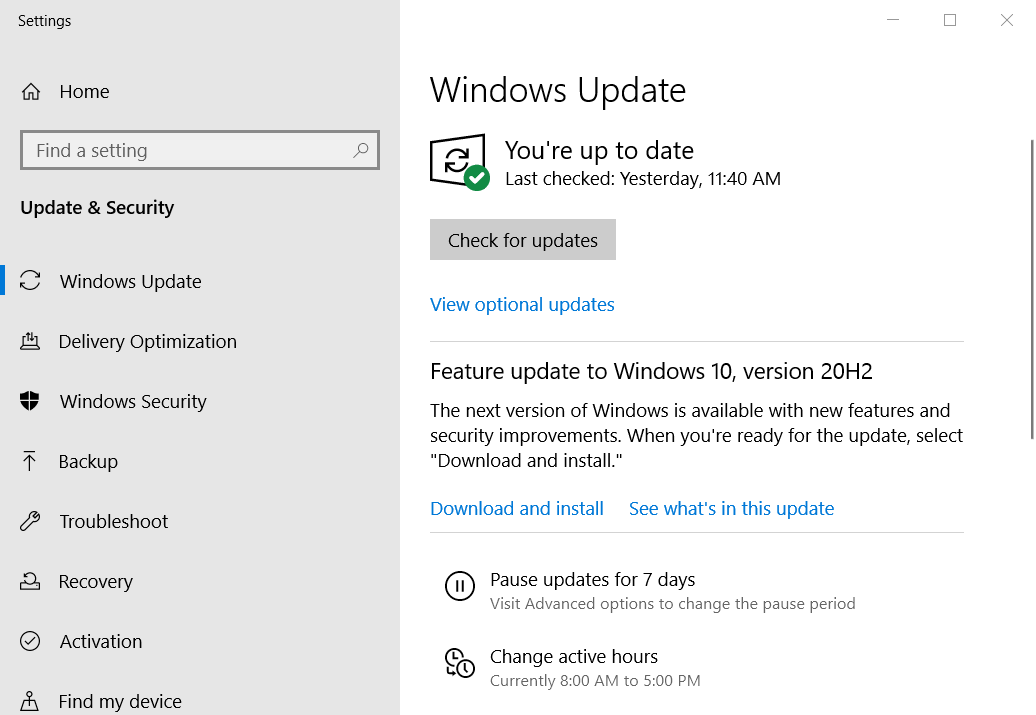Open See what's in this update

(x=731, y=508)
